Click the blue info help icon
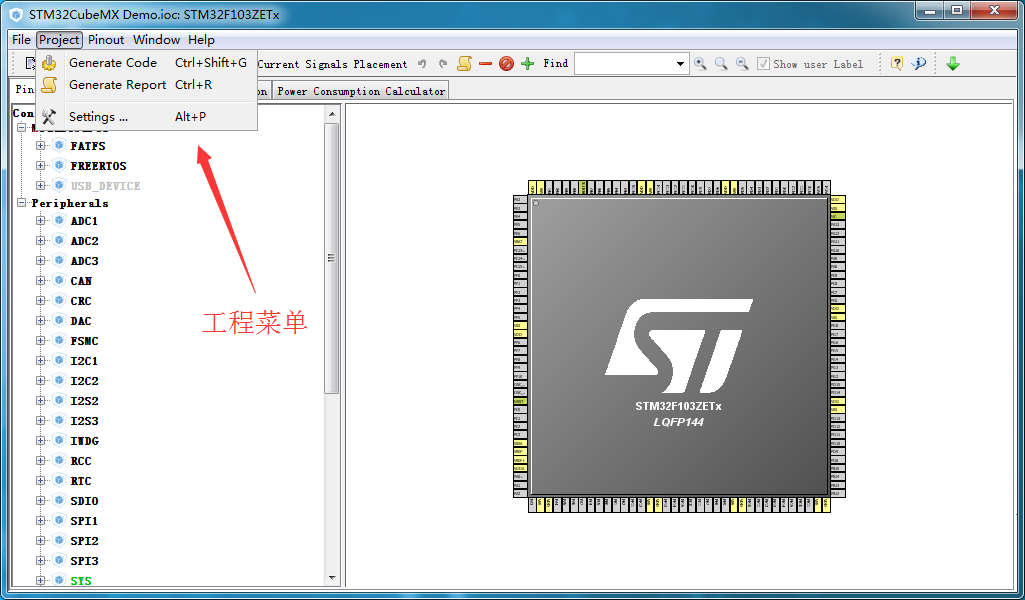Image resolution: width=1025 pixels, height=600 pixels. (918, 63)
